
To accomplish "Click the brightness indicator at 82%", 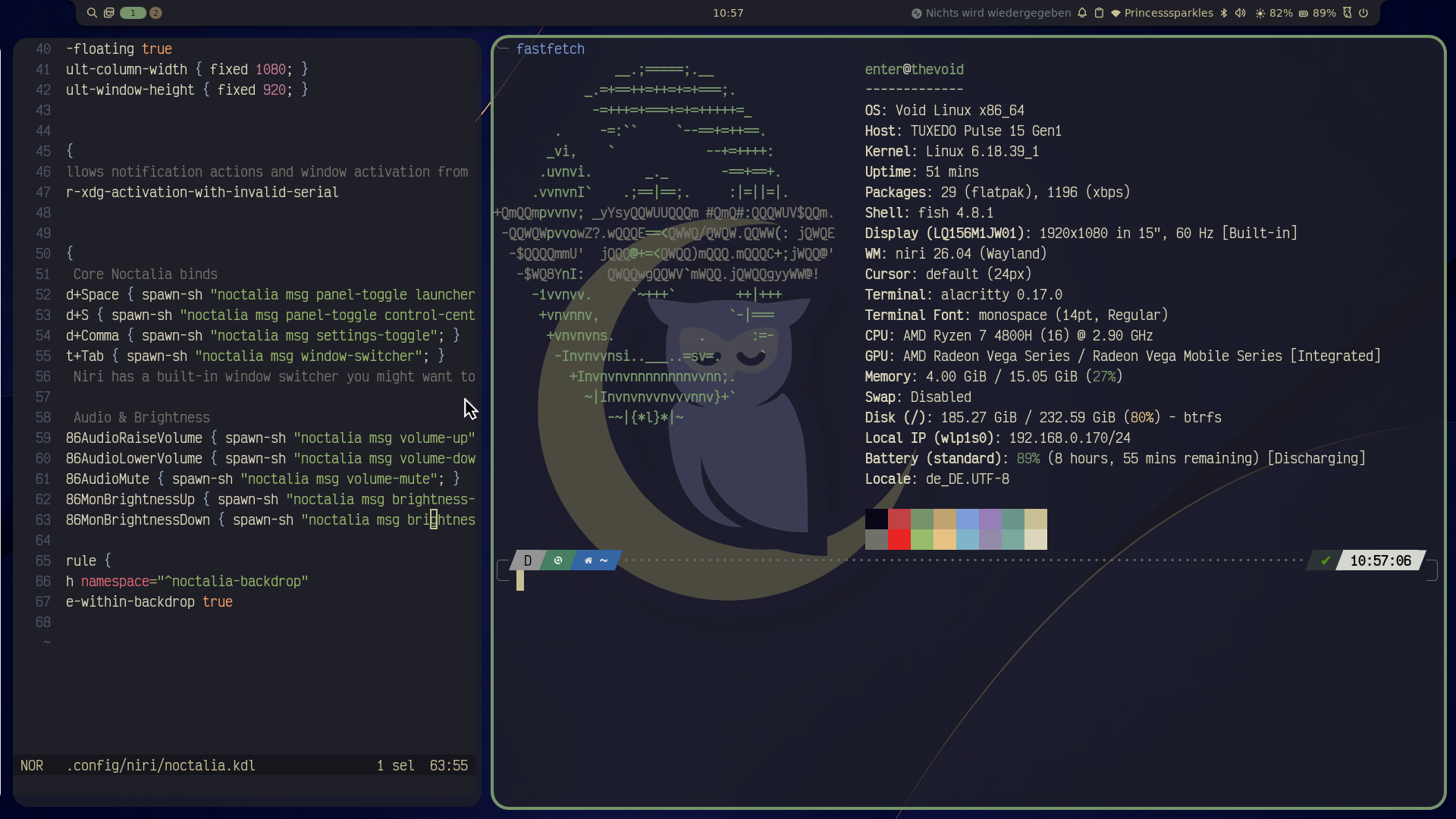I will click(1274, 13).
